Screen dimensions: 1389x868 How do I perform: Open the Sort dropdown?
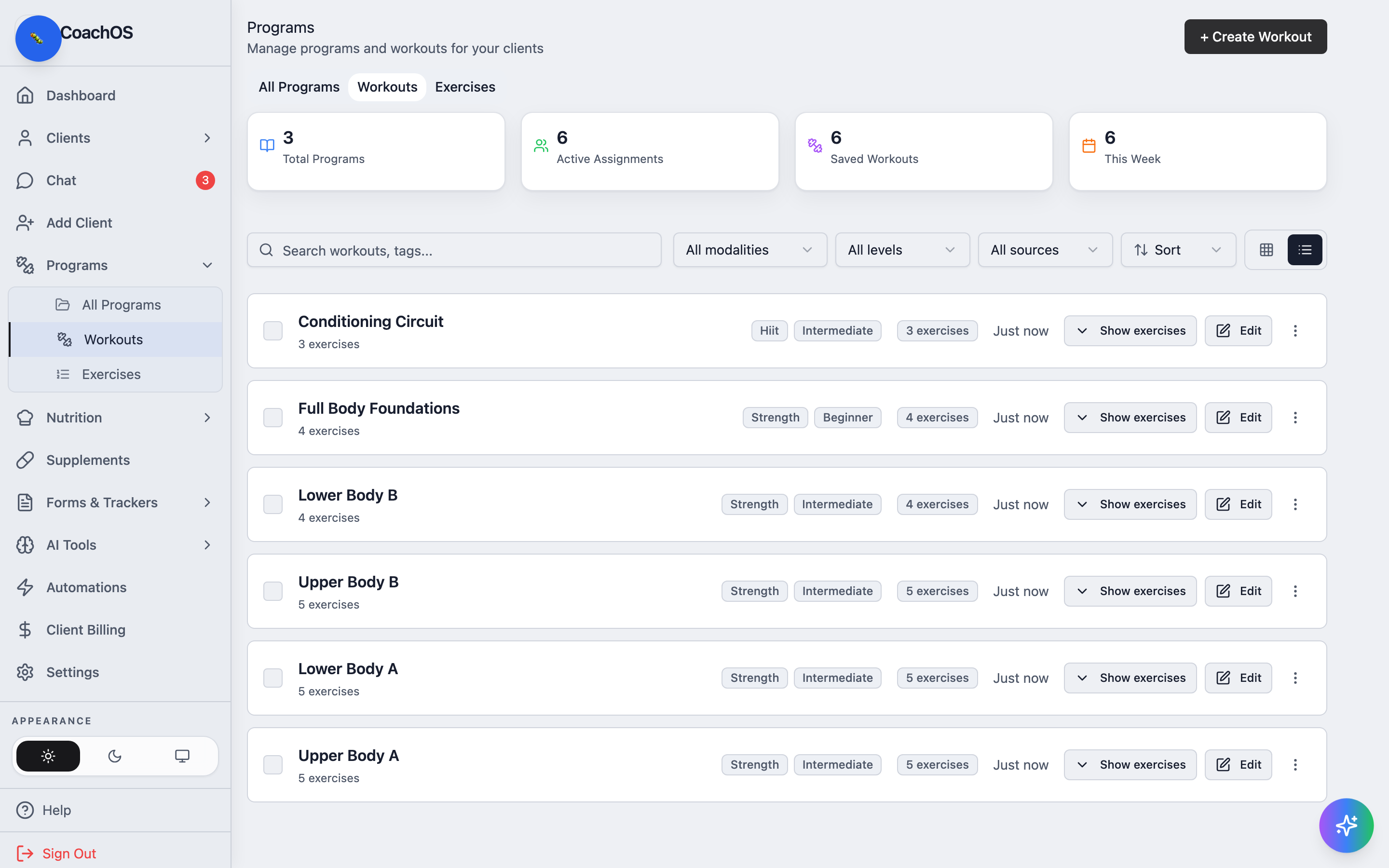[x=1178, y=250]
